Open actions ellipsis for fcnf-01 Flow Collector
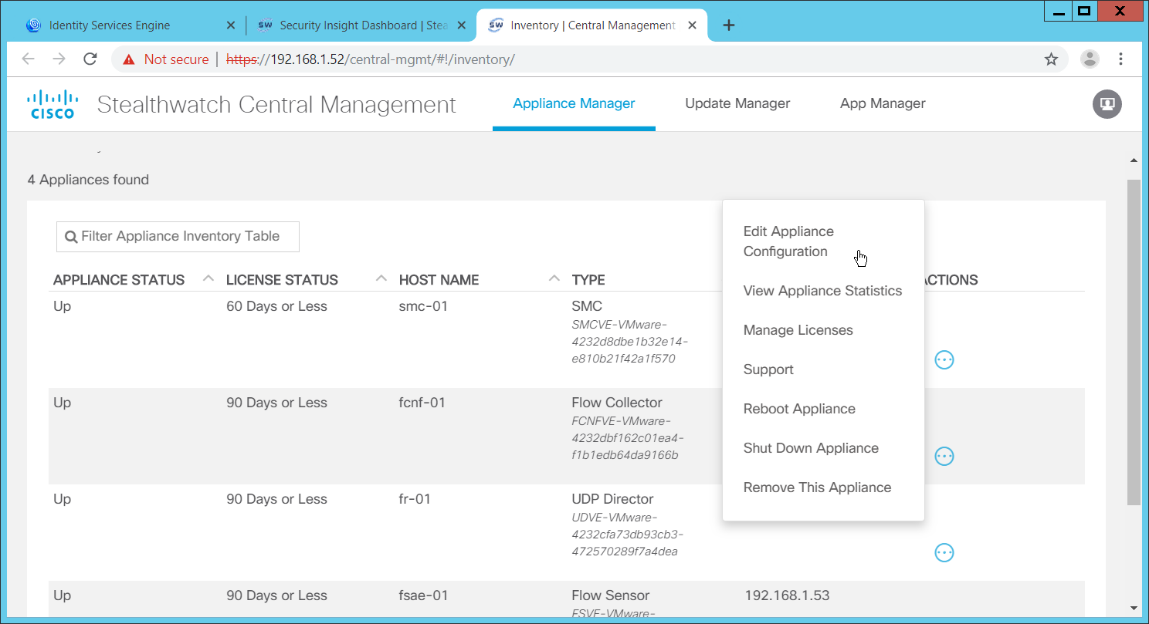 (943, 456)
